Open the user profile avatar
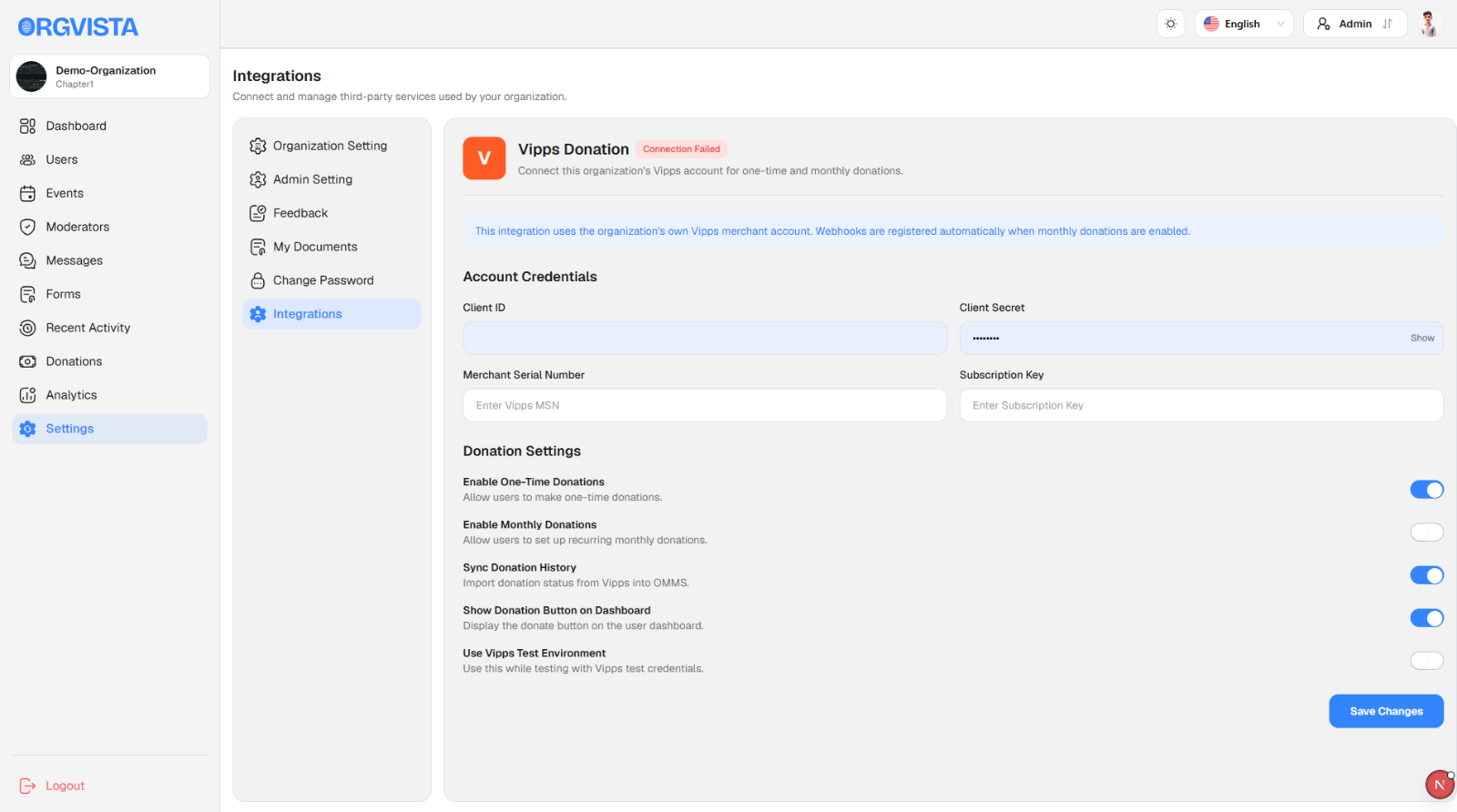 (x=1429, y=24)
